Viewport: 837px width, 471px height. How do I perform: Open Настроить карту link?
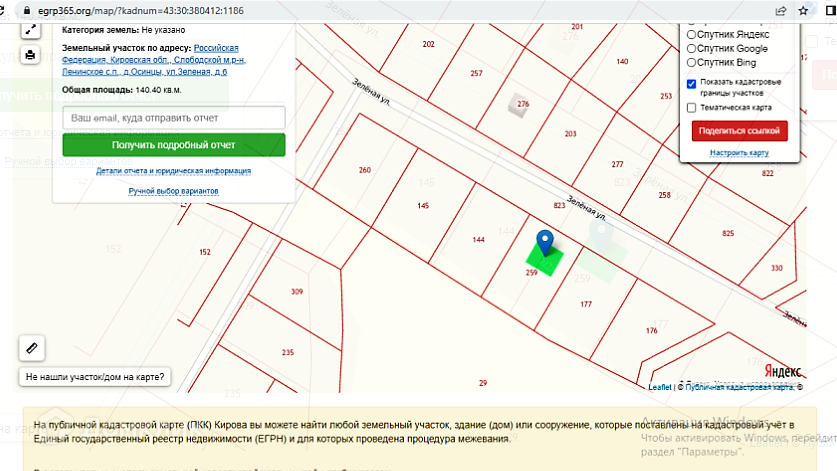pos(739,153)
